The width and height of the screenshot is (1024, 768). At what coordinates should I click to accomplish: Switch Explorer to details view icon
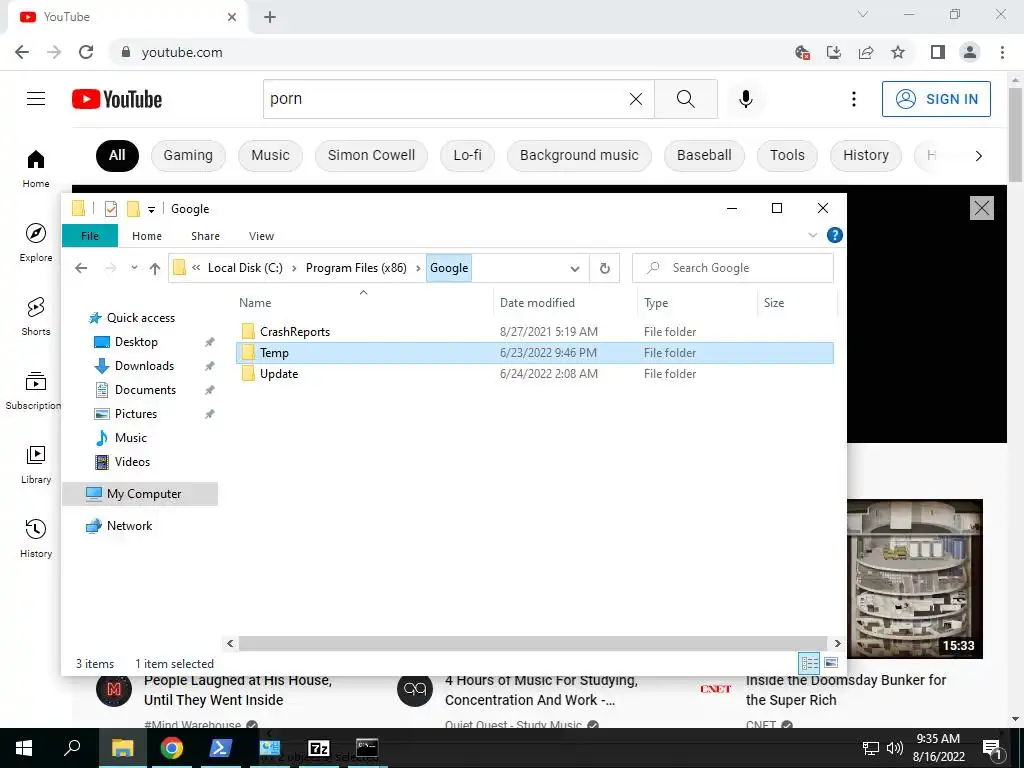click(810, 664)
